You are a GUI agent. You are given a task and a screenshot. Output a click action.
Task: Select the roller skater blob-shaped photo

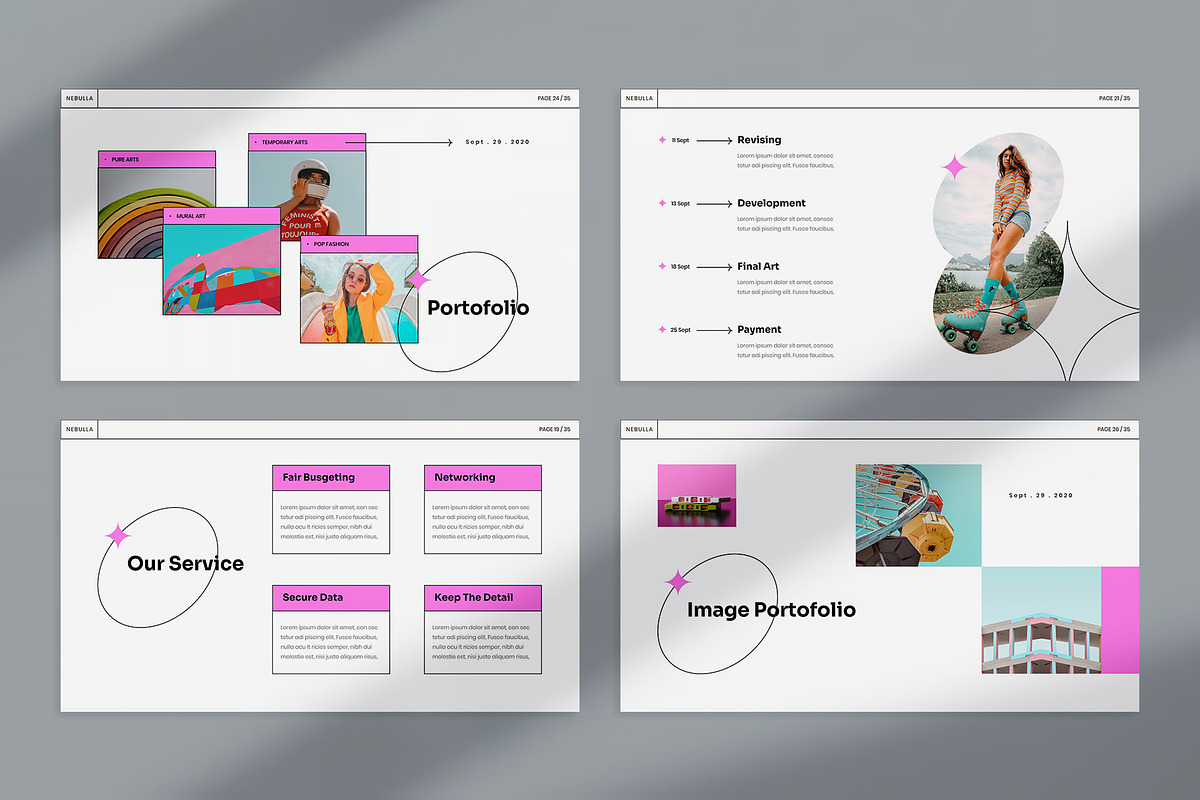pyautogui.click(x=999, y=243)
